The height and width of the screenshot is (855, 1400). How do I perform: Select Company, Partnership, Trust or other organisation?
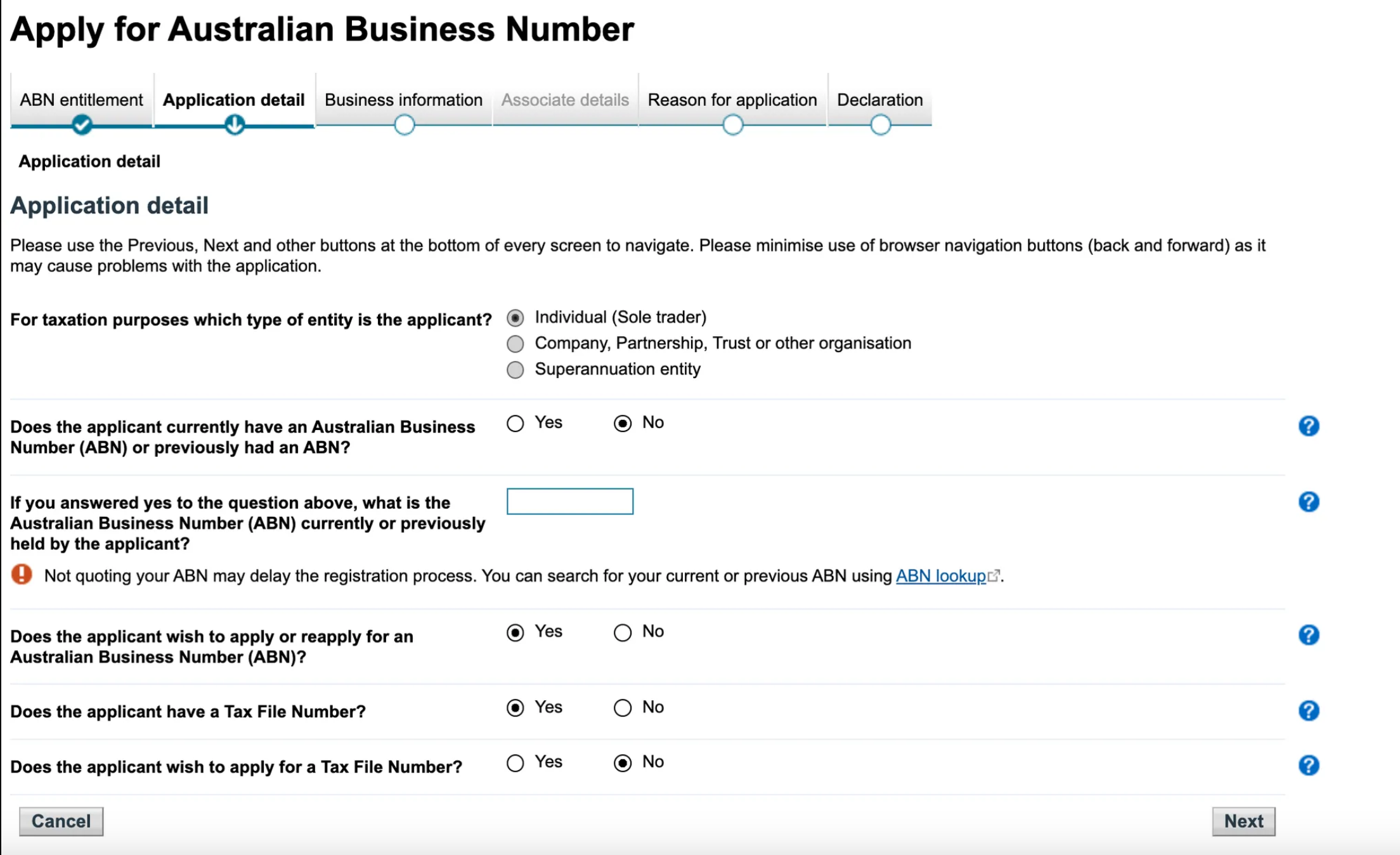click(x=515, y=344)
